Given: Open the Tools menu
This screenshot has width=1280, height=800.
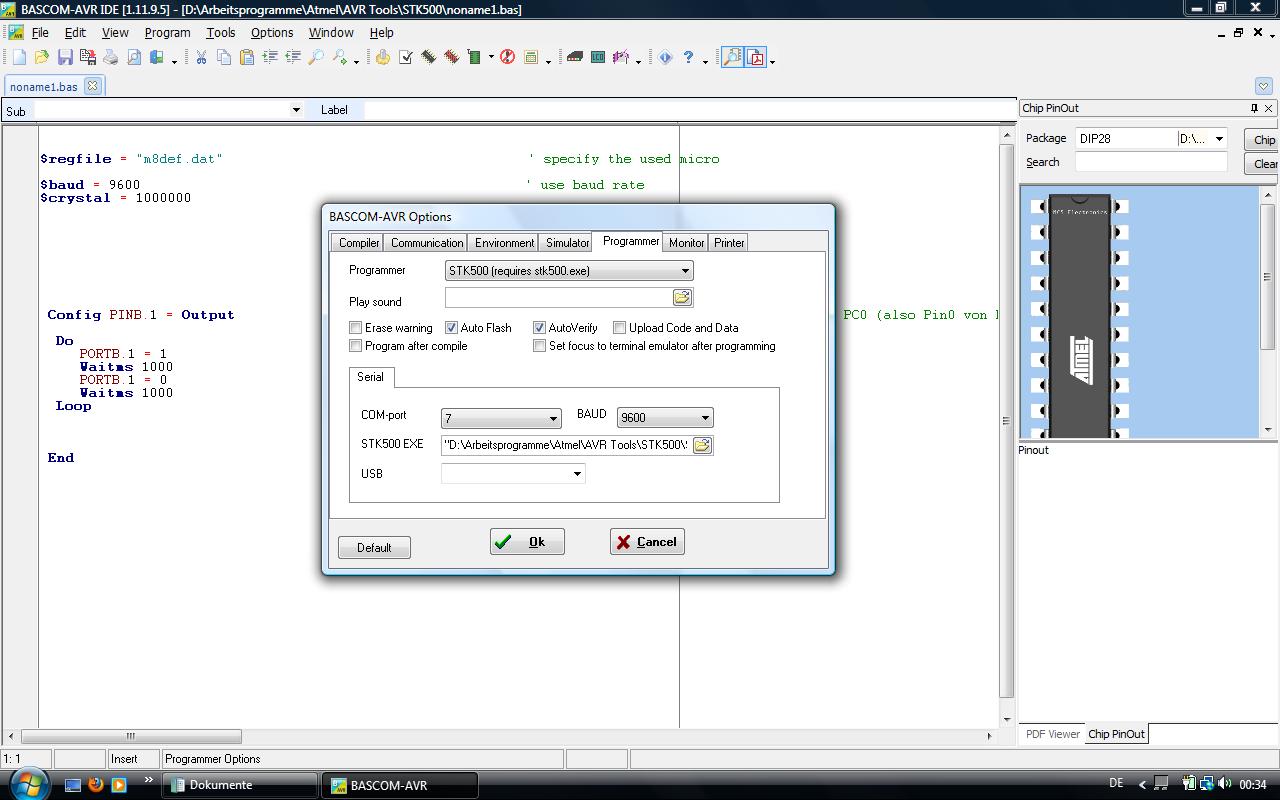Looking at the screenshot, I should [x=220, y=32].
